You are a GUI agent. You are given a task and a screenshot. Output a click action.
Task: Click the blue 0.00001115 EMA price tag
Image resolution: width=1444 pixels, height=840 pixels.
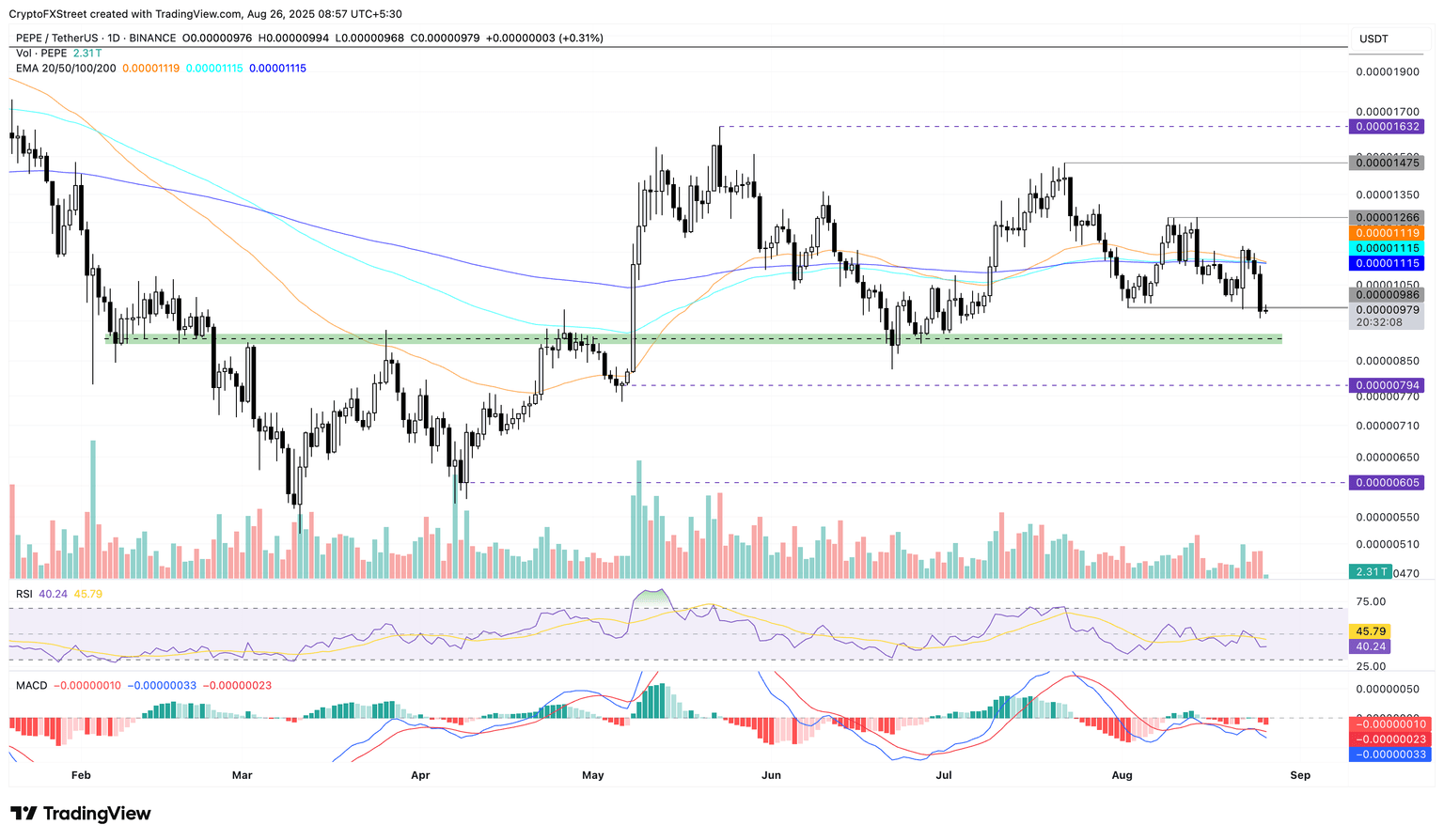(1386, 263)
